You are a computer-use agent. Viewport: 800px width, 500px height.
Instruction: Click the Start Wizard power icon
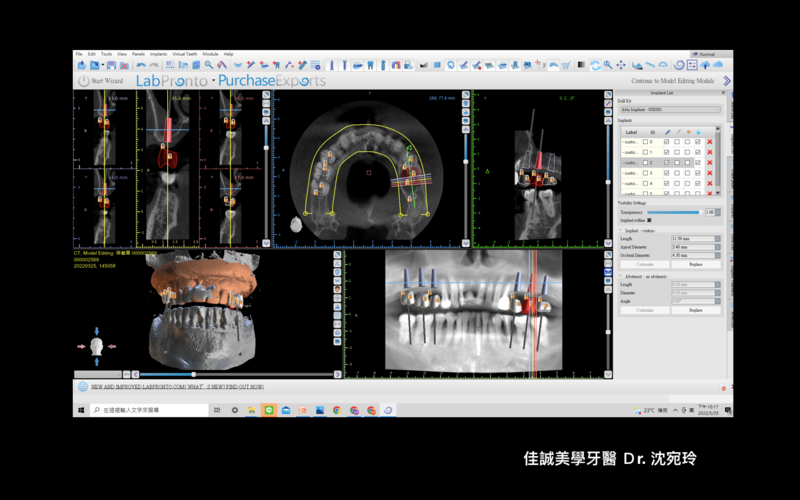84,81
